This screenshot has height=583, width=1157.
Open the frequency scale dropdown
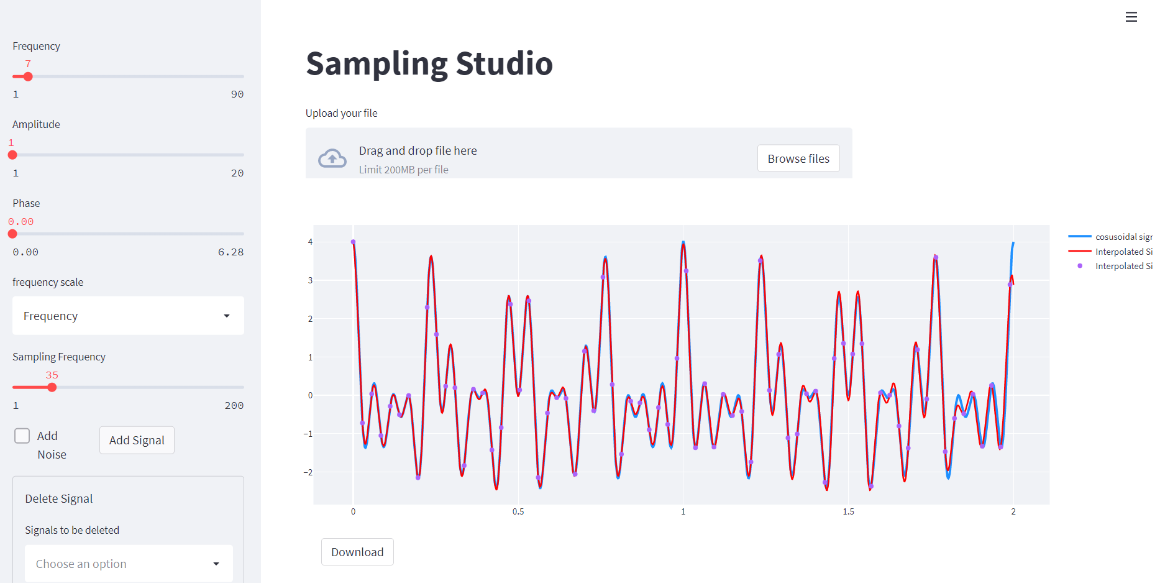tap(127, 315)
